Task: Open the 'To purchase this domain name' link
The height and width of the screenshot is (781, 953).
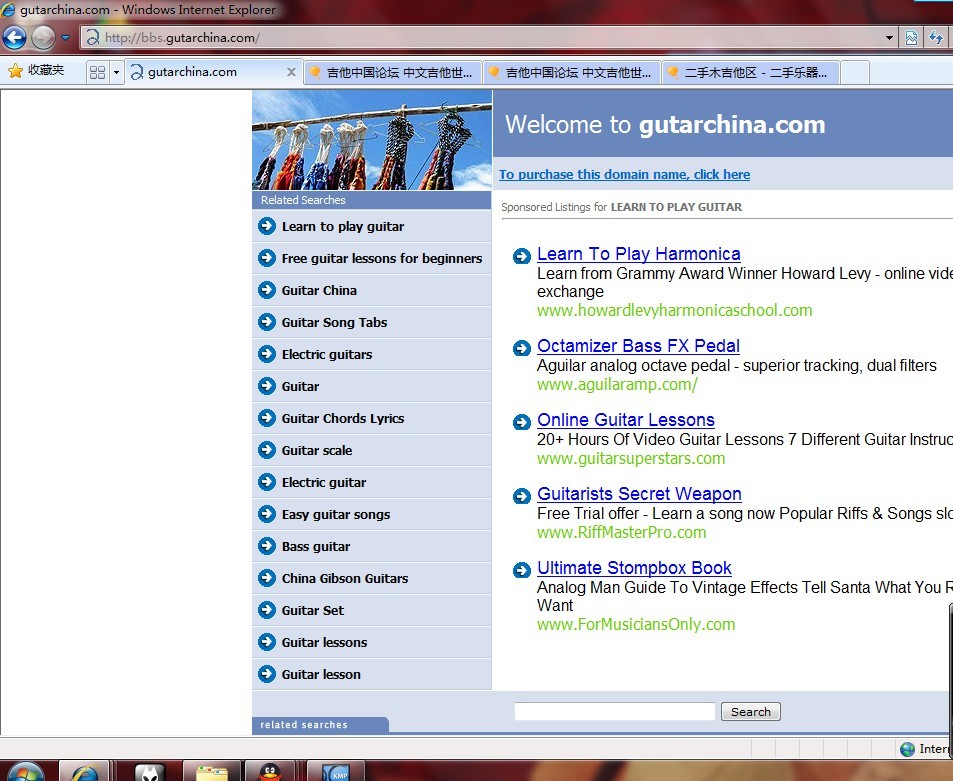Action: (624, 174)
